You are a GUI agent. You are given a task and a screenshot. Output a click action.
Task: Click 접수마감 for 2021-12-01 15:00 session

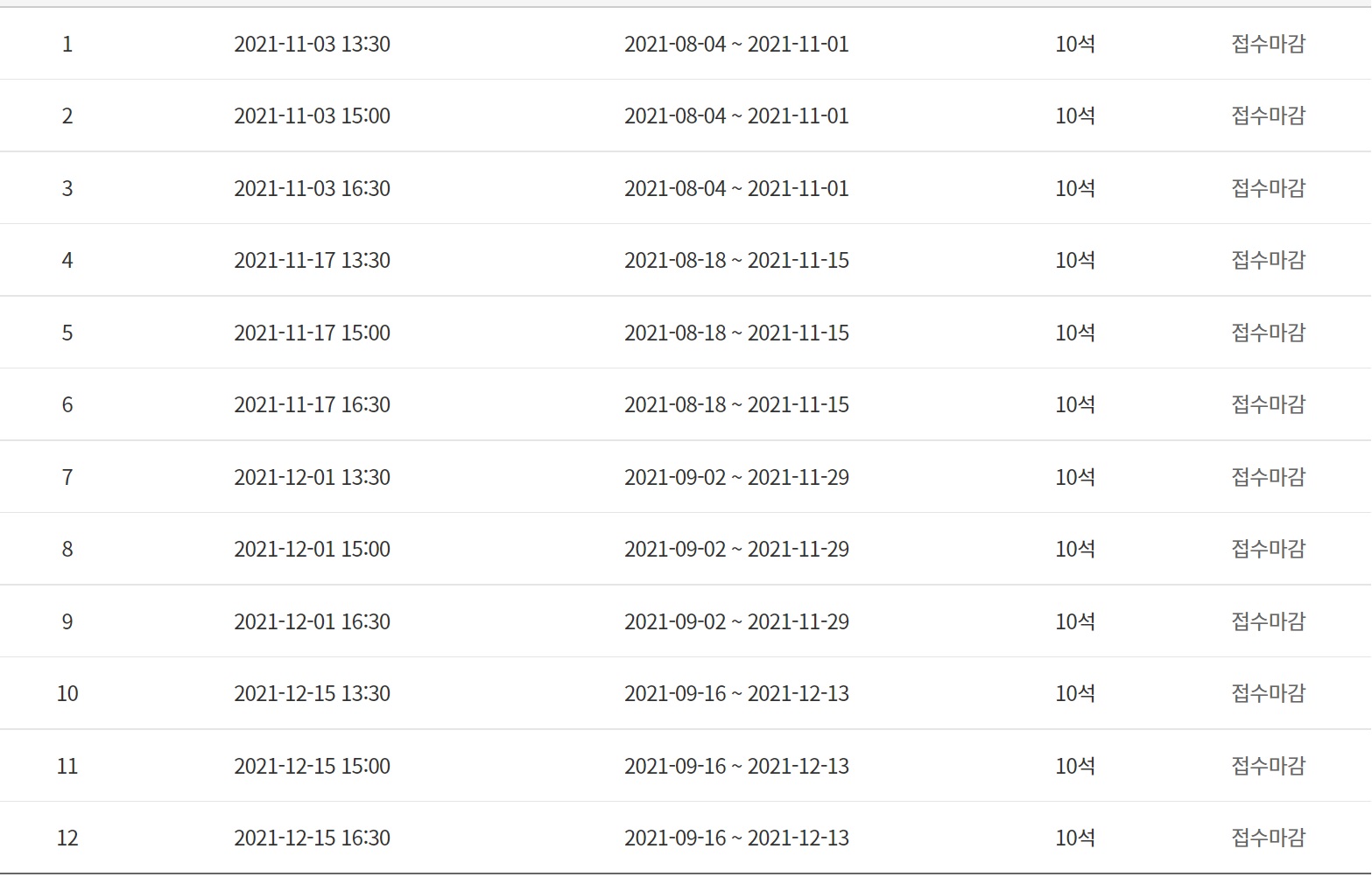click(x=1268, y=549)
